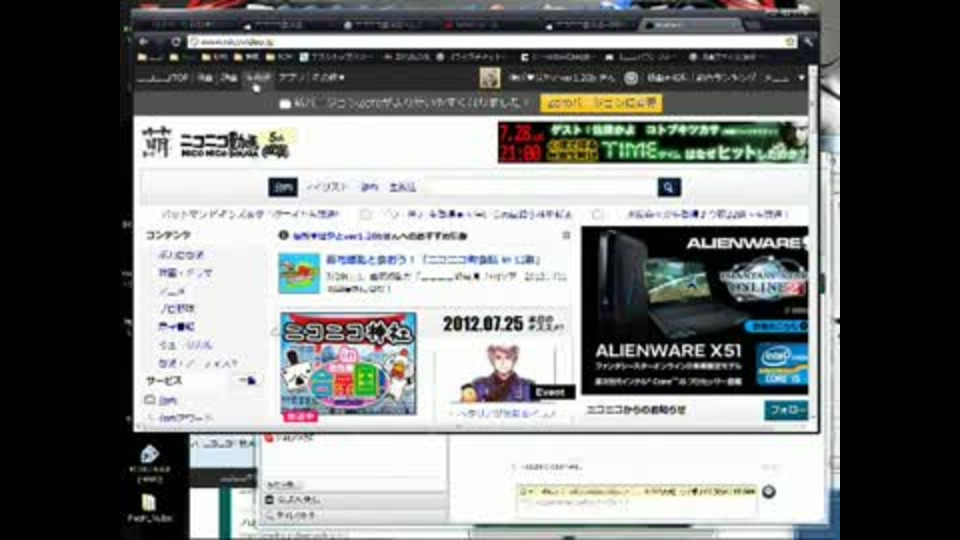
Task: Open the ニコニコ町会議 recommended article title
Action: coord(433,260)
